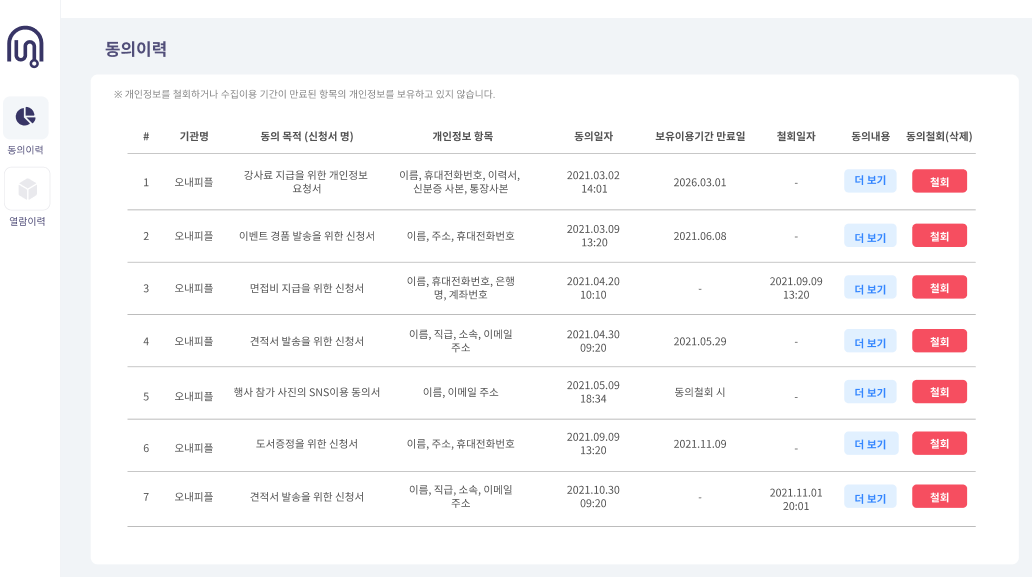Withdraw consent for 행사 참가 사진 SNS row
The image size is (1032, 577).
pyautogui.click(x=939, y=391)
